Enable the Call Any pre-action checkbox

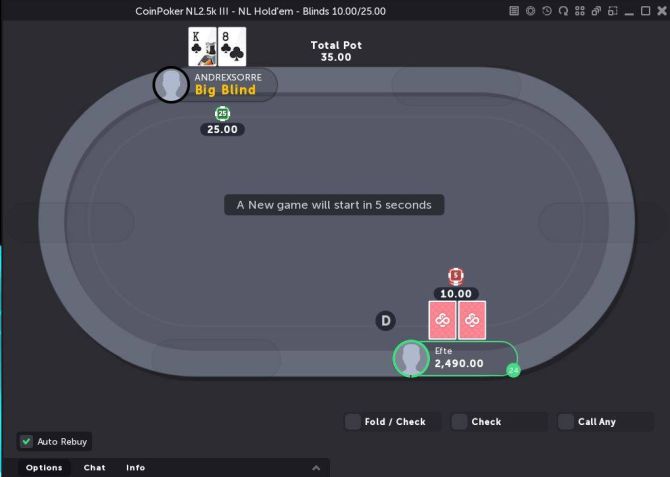566,421
